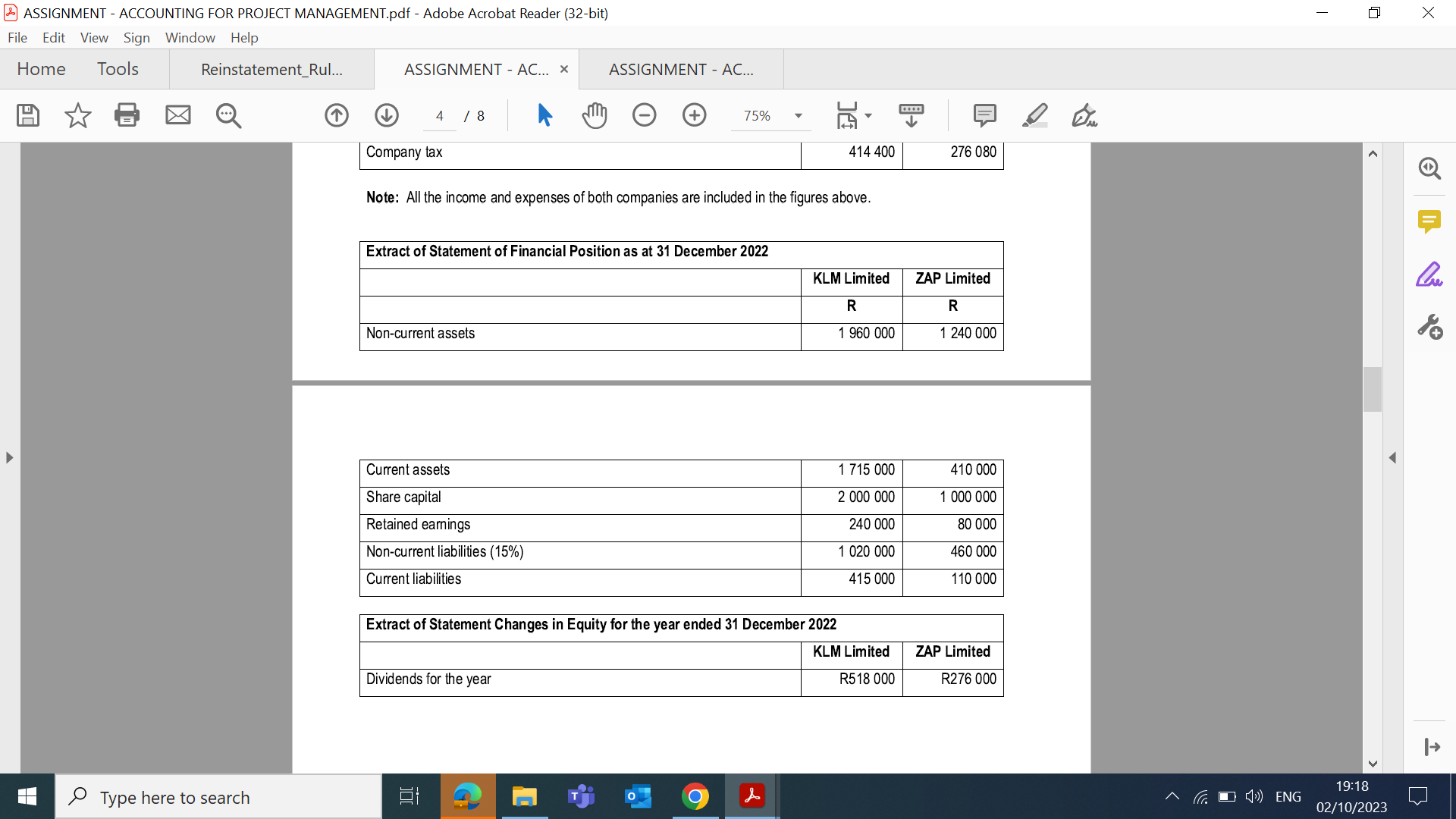Open the Comment tool
The height and width of the screenshot is (819, 1456).
984,115
